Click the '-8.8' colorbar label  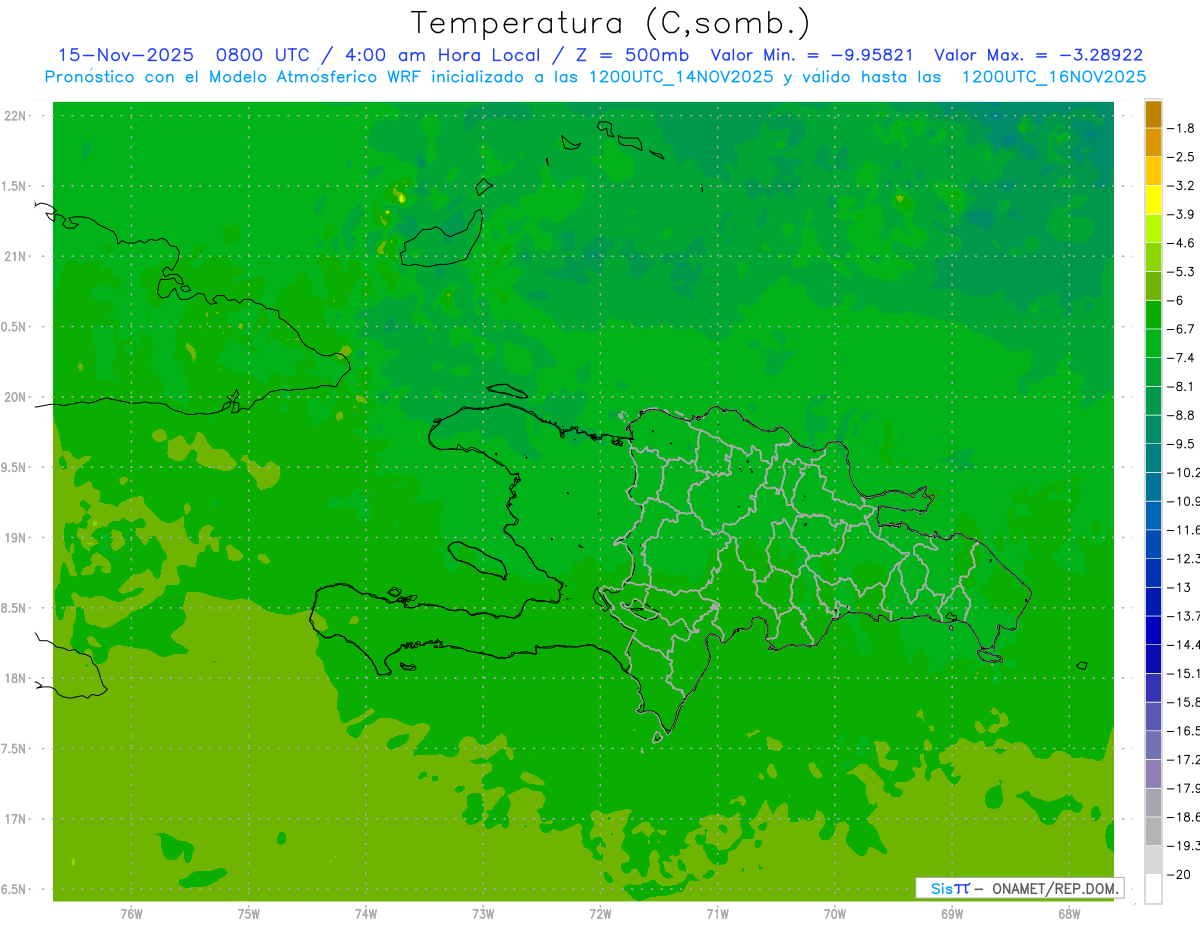[x=1181, y=415]
